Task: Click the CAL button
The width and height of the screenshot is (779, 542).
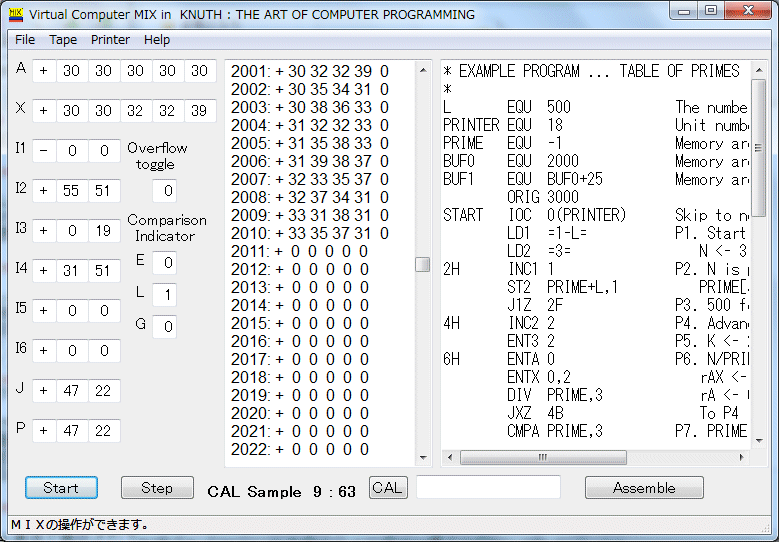Action: [388, 487]
